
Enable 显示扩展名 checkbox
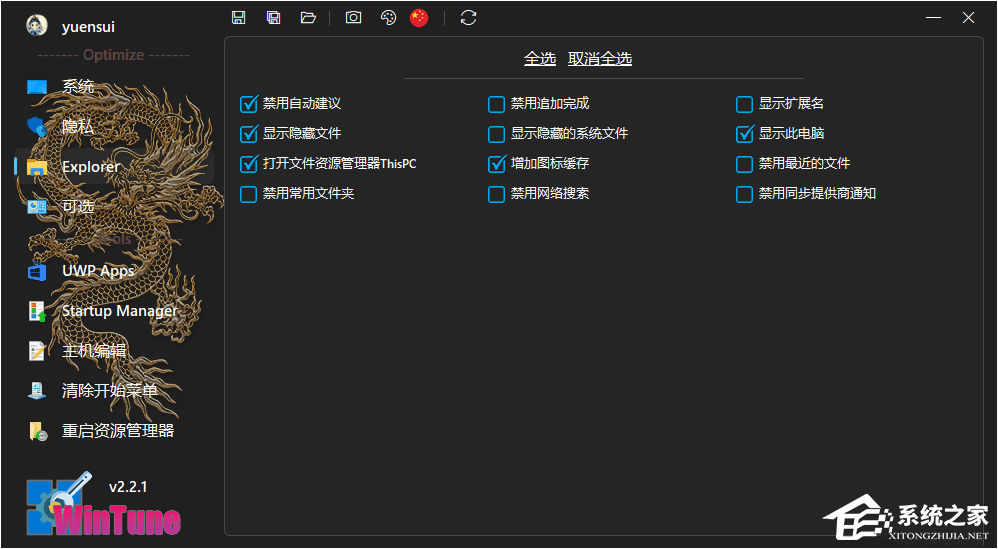(744, 104)
